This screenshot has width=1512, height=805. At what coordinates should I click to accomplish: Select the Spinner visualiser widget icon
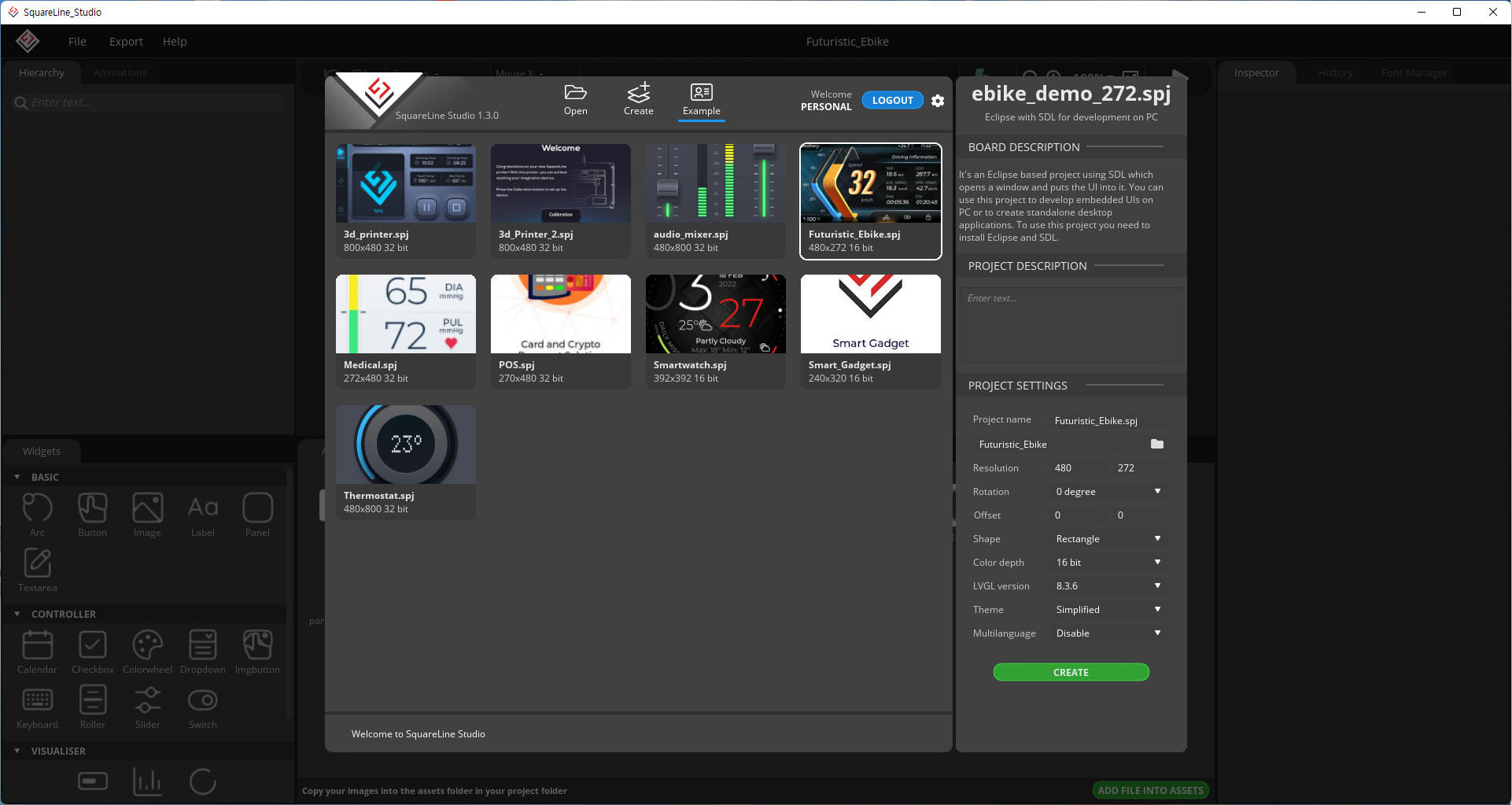(202, 781)
